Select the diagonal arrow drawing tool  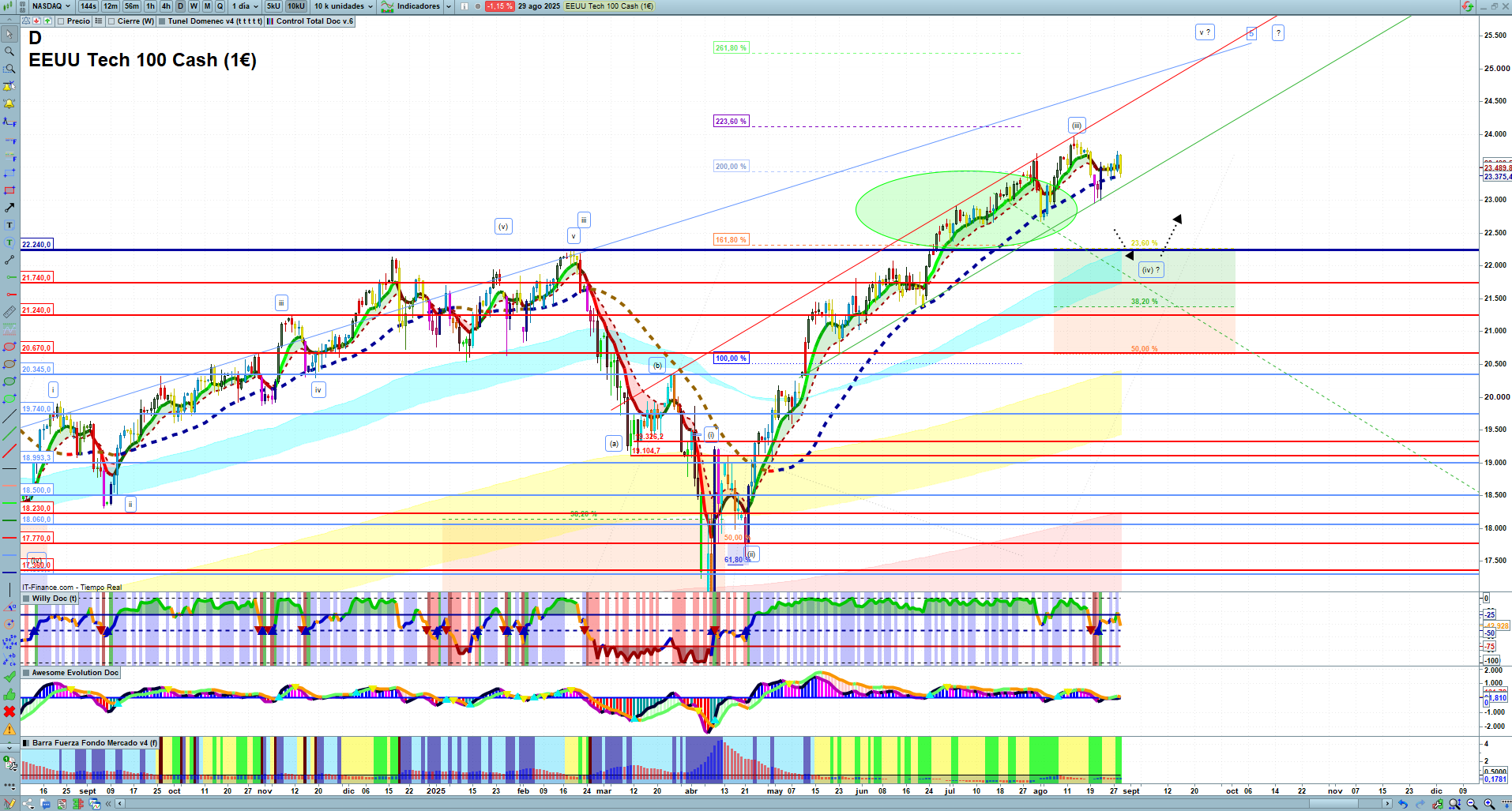click(x=9, y=208)
